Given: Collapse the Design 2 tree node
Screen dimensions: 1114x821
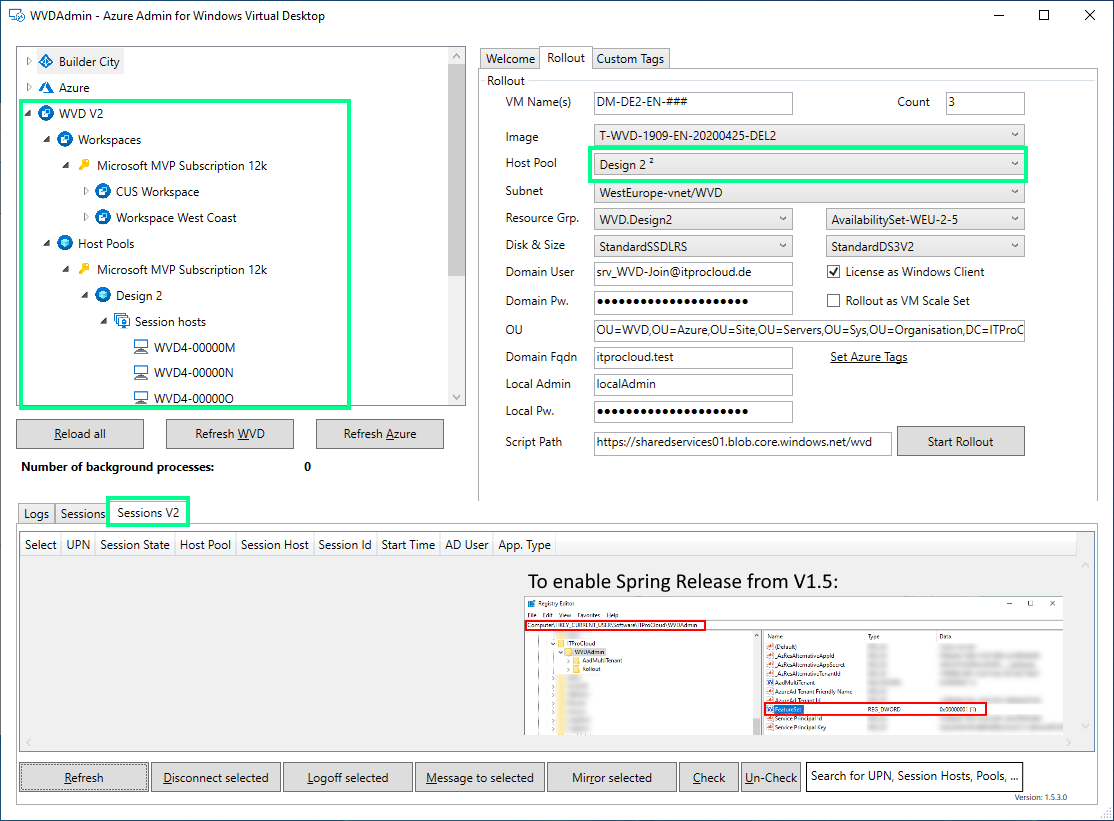Looking at the screenshot, I should [x=85, y=295].
